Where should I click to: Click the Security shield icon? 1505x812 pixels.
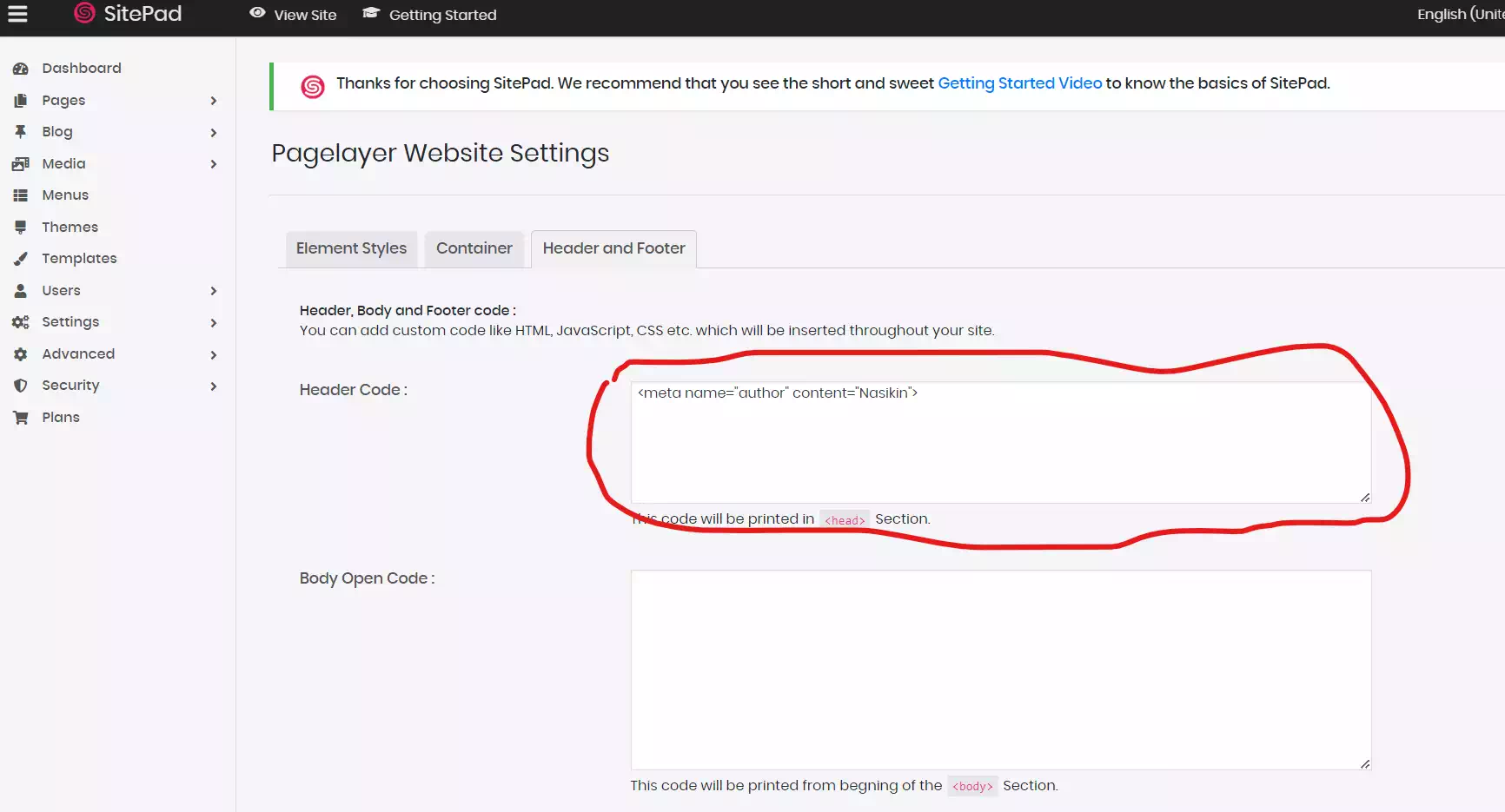coord(21,386)
